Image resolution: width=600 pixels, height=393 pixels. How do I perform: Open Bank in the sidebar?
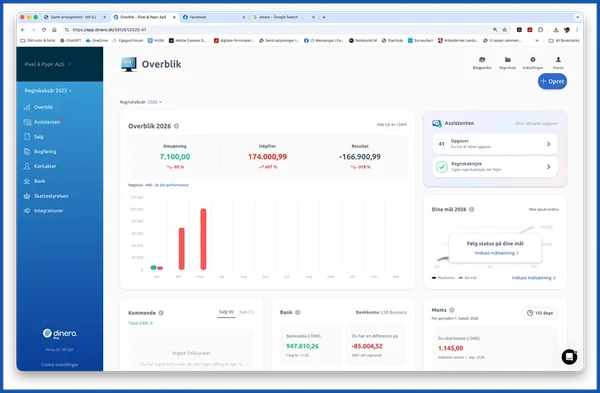pos(34,181)
